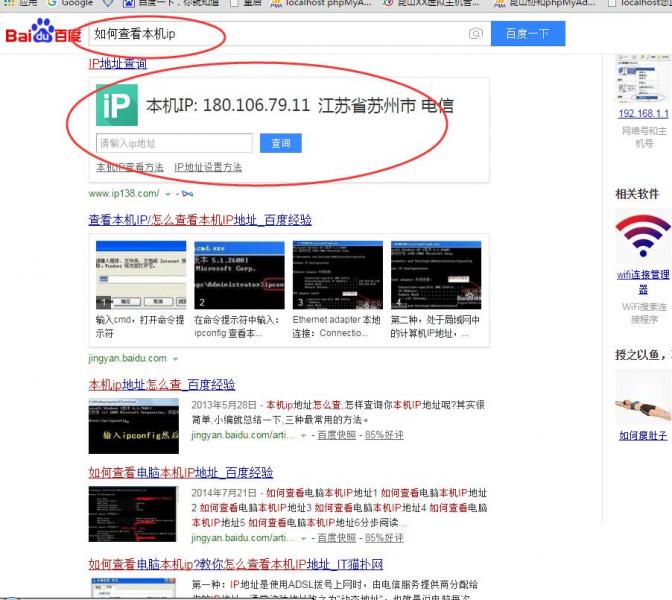Viewport: 672px width, 600px height.
Task: Open 百度快照 for the 2014年7月21日 result
Action: (x=336, y=538)
